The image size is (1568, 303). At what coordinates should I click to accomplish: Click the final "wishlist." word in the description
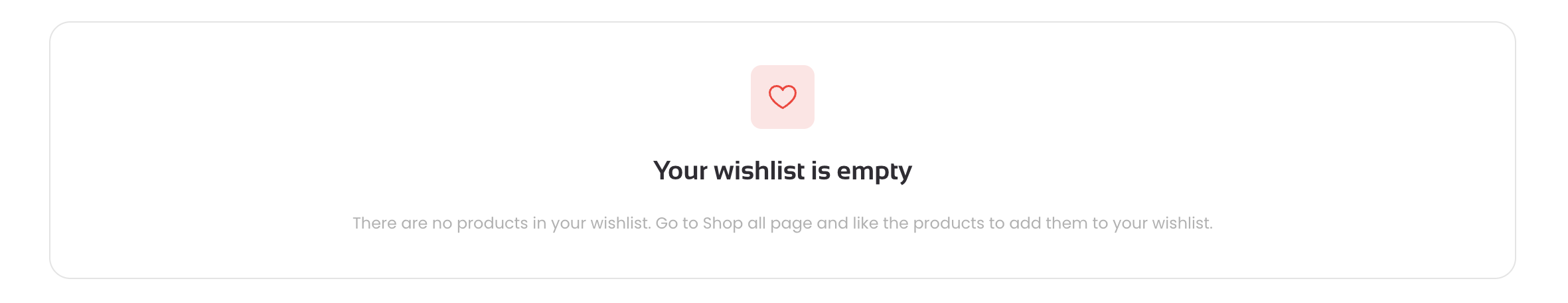point(1182,223)
